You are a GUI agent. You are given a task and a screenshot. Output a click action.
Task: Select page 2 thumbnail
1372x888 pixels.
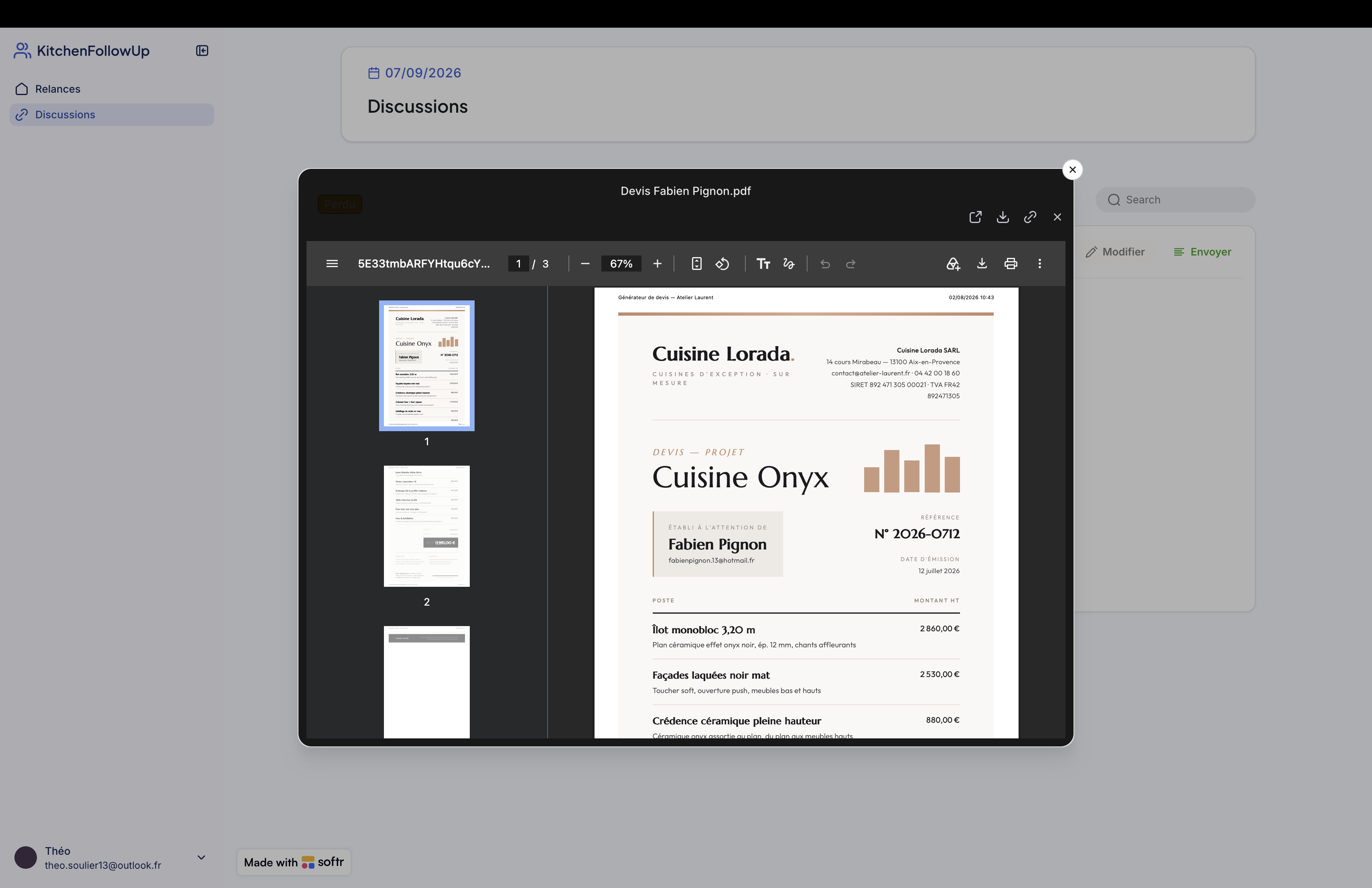[426, 525]
